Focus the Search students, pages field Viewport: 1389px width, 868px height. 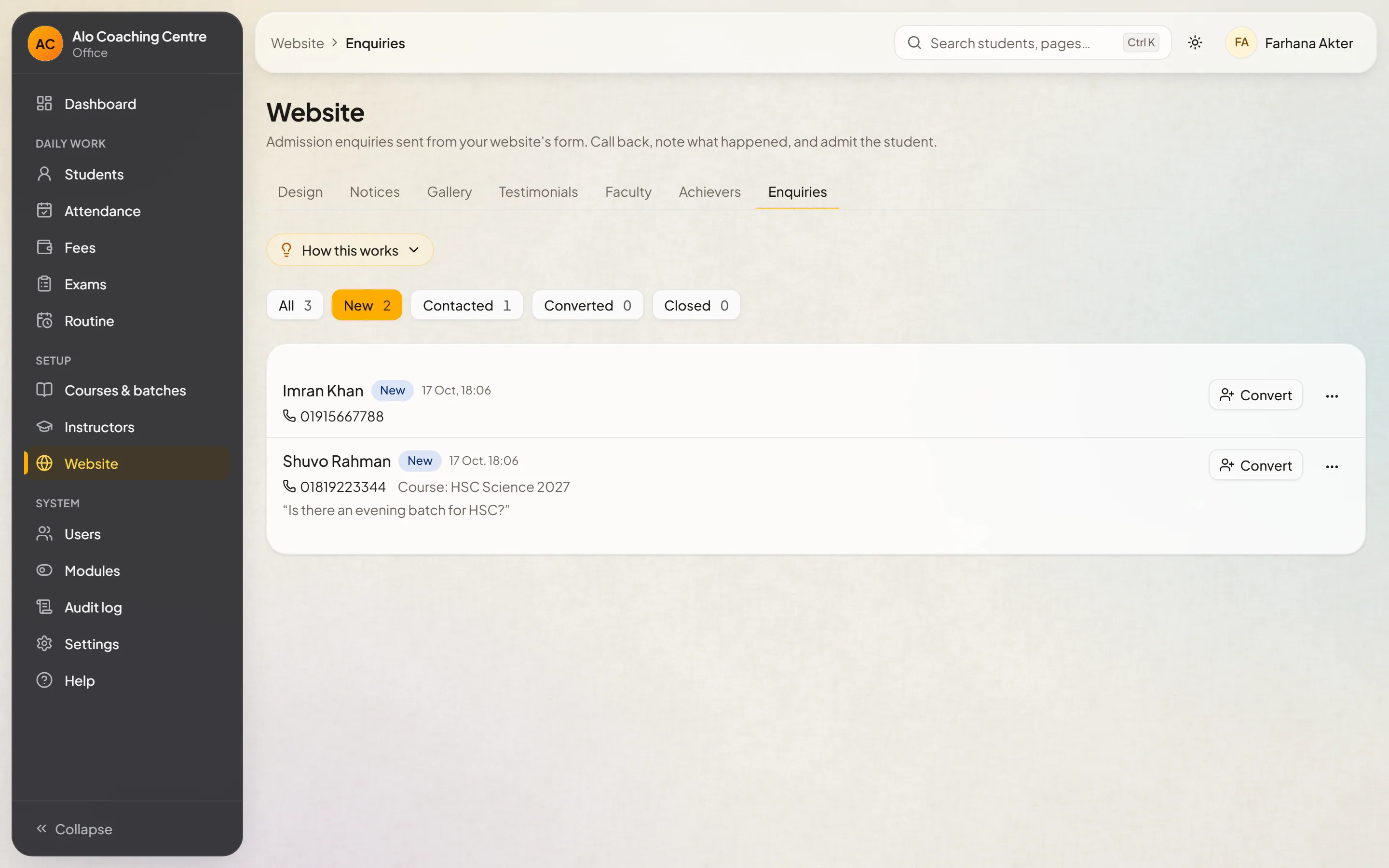coord(1033,43)
